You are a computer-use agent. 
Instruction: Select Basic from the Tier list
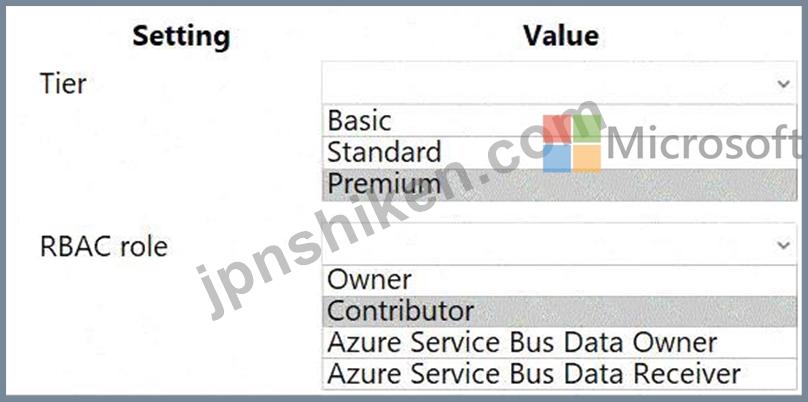point(559,121)
